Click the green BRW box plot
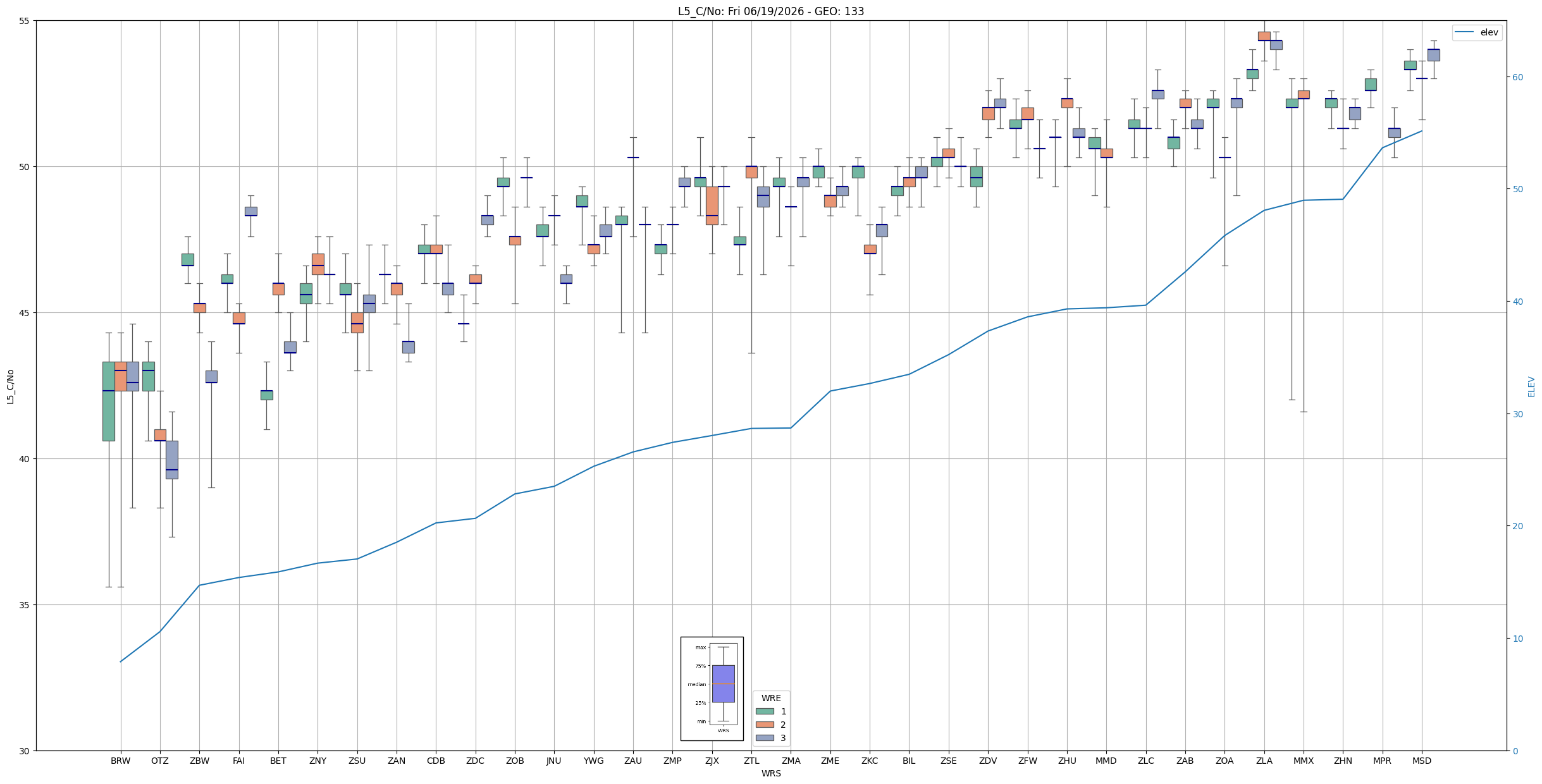Image resolution: width=1542 pixels, height=784 pixels. (x=109, y=401)
